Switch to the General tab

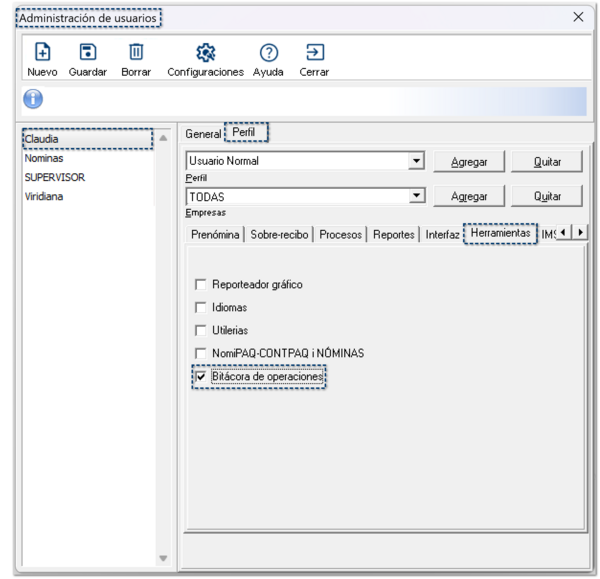[x=202, y=134]
